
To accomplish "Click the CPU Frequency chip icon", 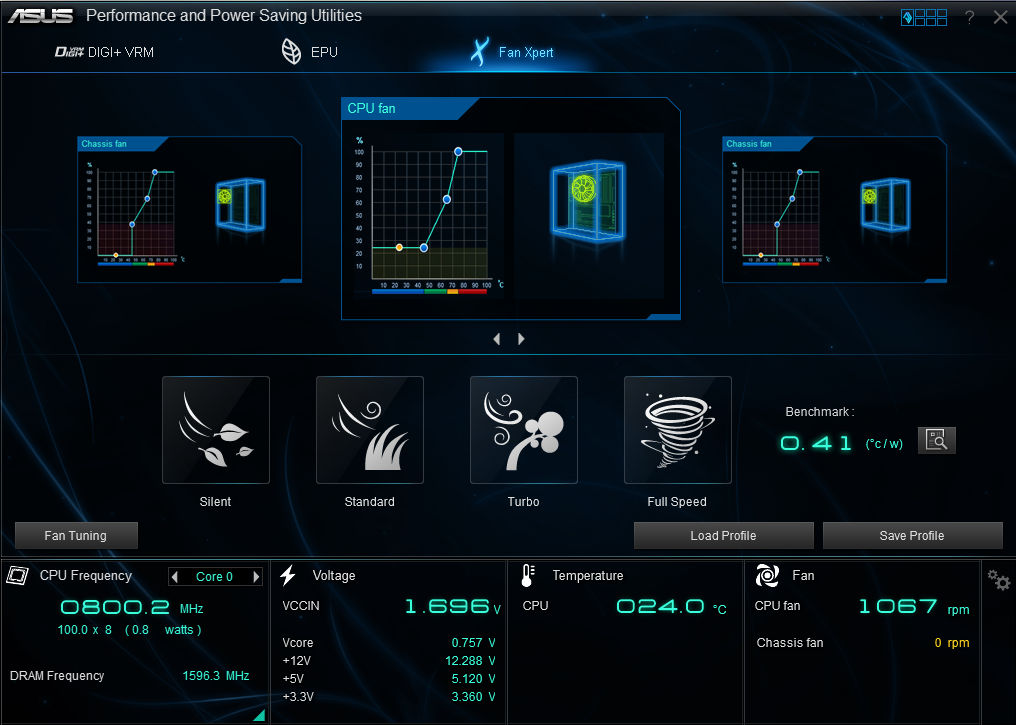I will (x=17, y=575).
